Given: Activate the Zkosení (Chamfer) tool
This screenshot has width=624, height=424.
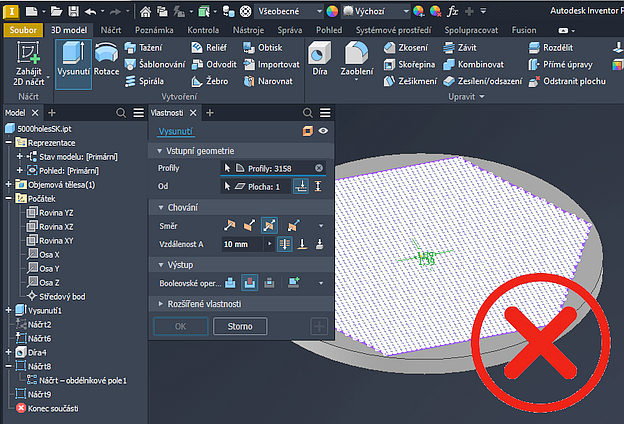Looking at the screenshot, I should coord(407,47).
